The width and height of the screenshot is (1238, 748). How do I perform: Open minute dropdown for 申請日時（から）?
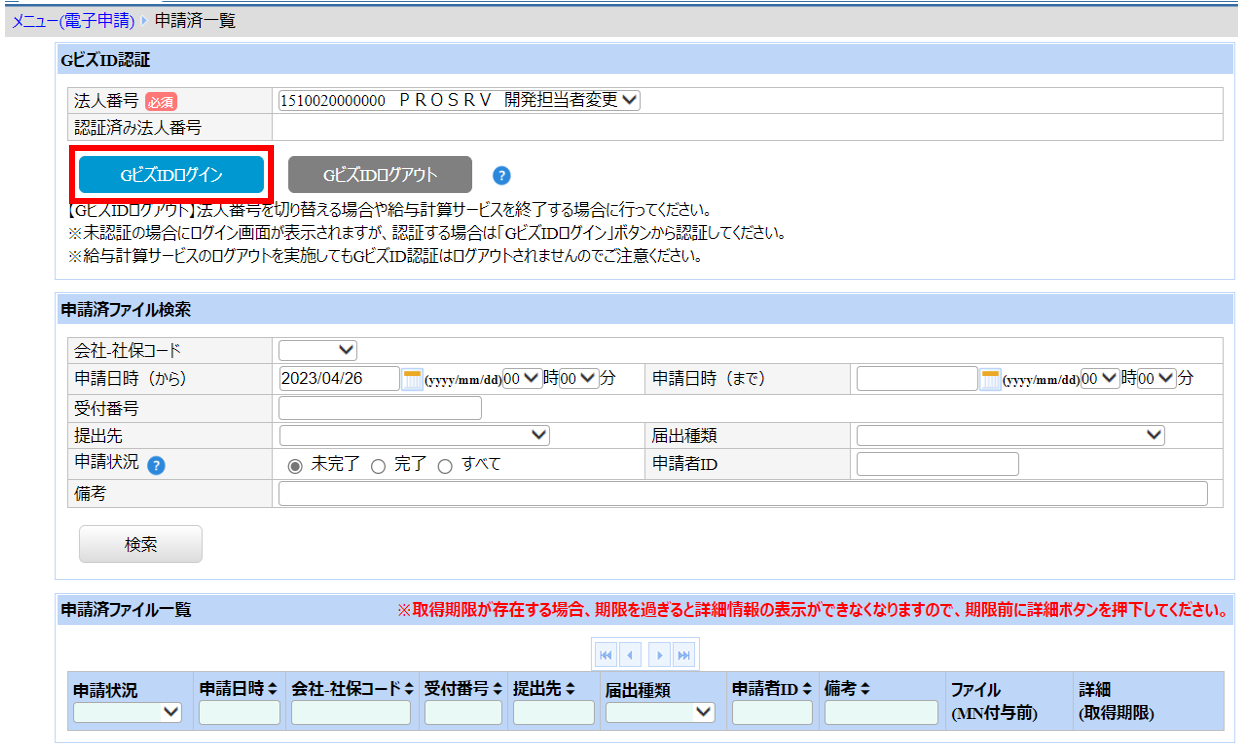click(x=579, y=379)
